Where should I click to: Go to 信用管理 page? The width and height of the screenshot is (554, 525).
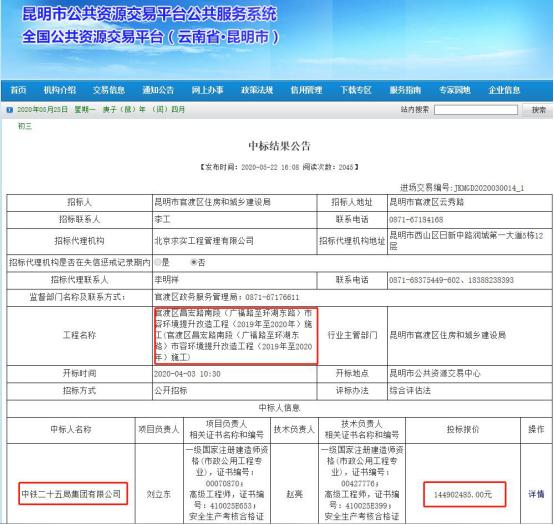[306, 90]
